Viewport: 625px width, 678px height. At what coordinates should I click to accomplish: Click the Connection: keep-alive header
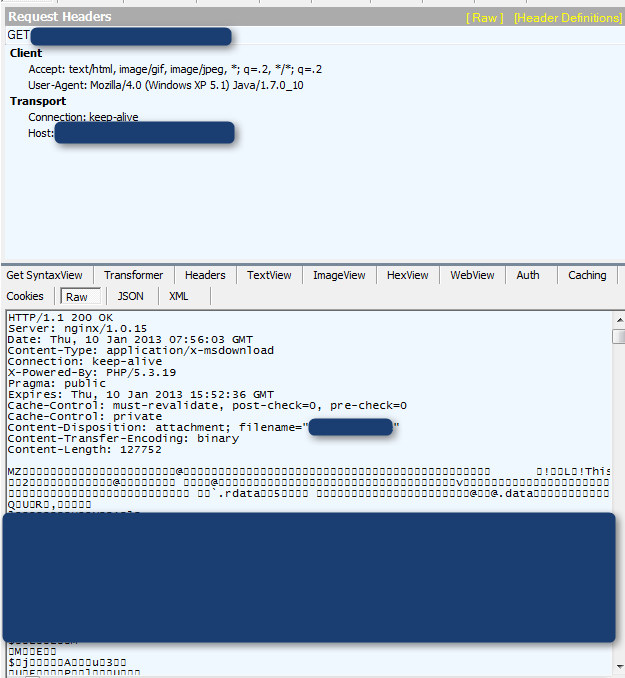83,117
